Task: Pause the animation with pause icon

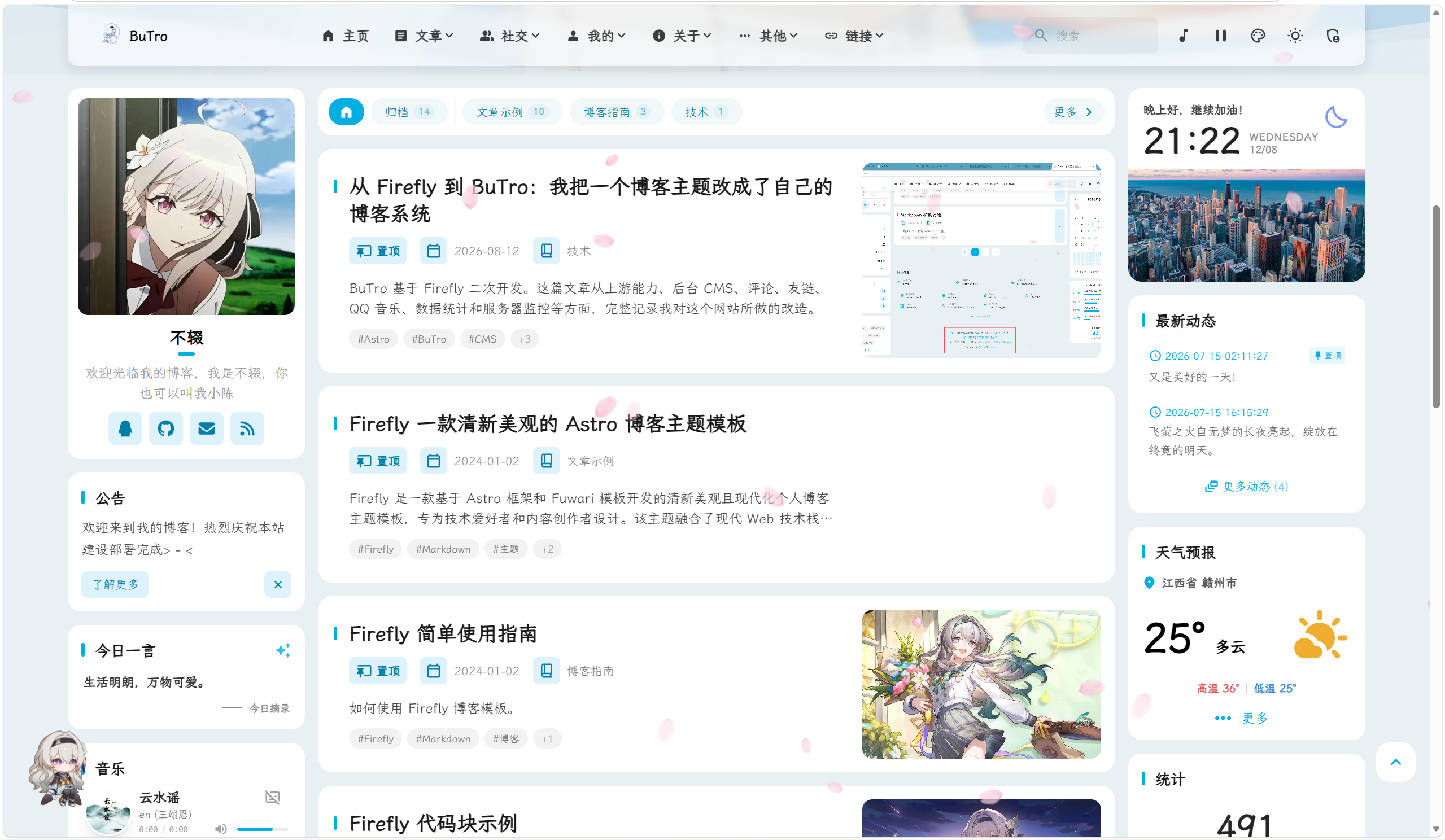Action: (1220, 36)
